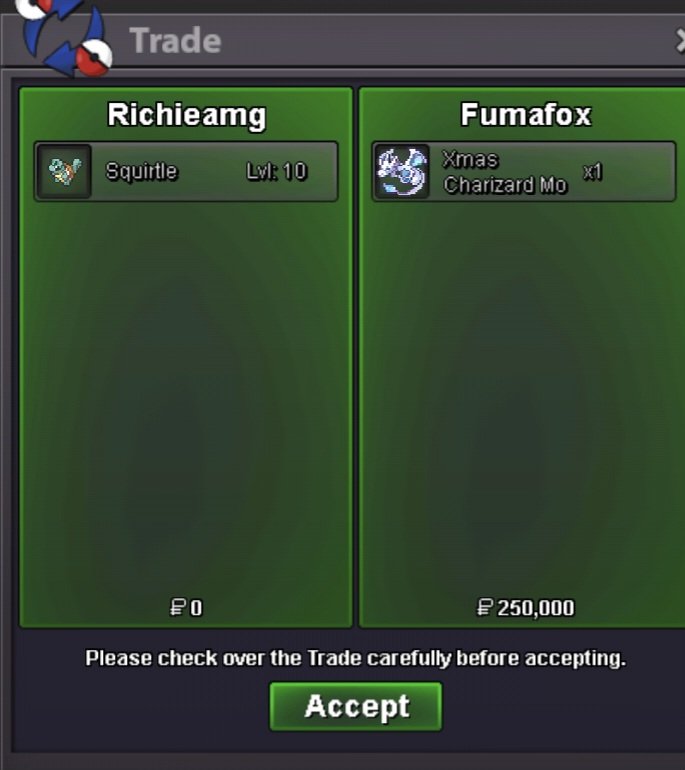Screen dimensions: 685x770
Task: Click the Trade title text
Action: pos(175,40)
